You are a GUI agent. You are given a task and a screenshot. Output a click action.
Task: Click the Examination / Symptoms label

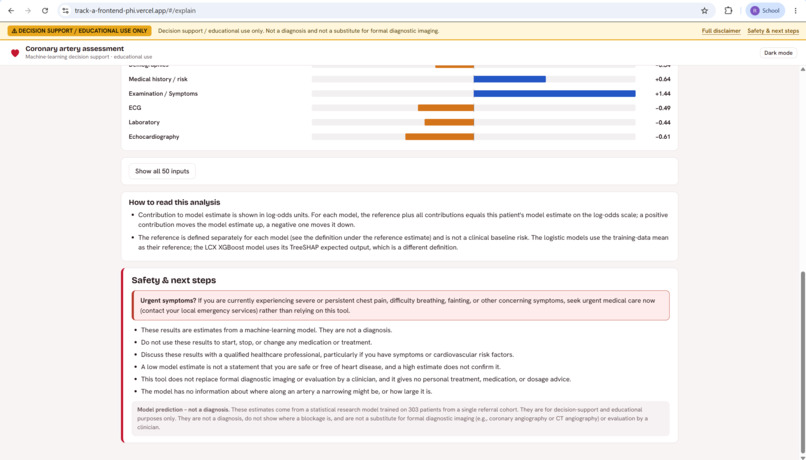coord(163,94)
